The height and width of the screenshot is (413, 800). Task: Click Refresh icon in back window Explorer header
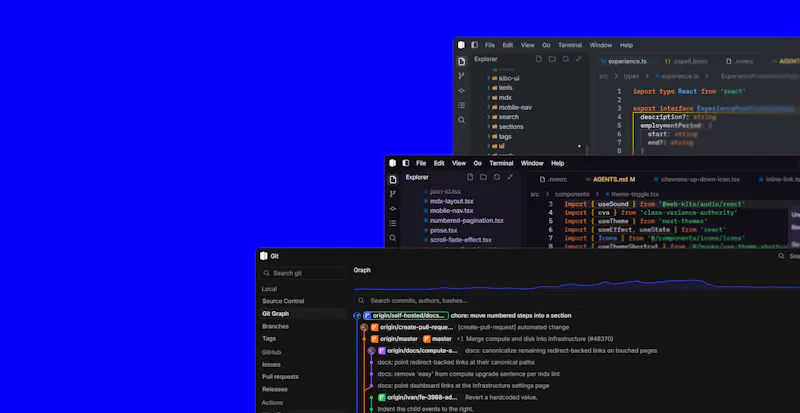(x=565, y=59)
